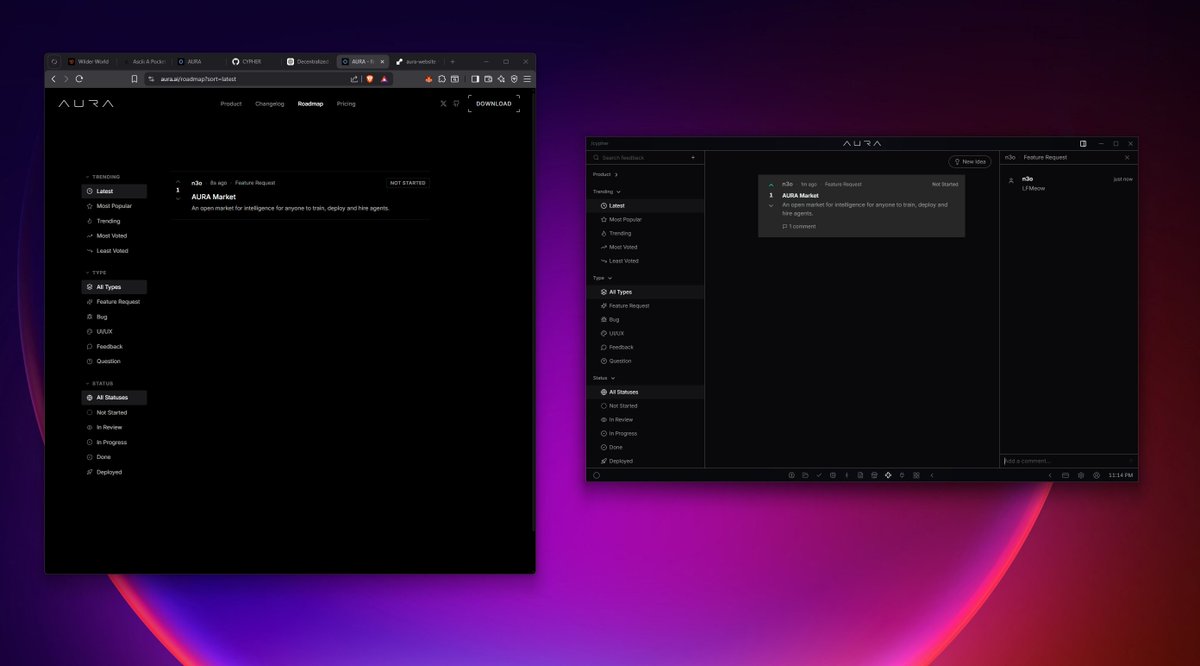This screenshot has width=1200, height=666.
Task: Click the highlighted roadmap icon in the bottom toolbar
Action: tap(888, 475)
